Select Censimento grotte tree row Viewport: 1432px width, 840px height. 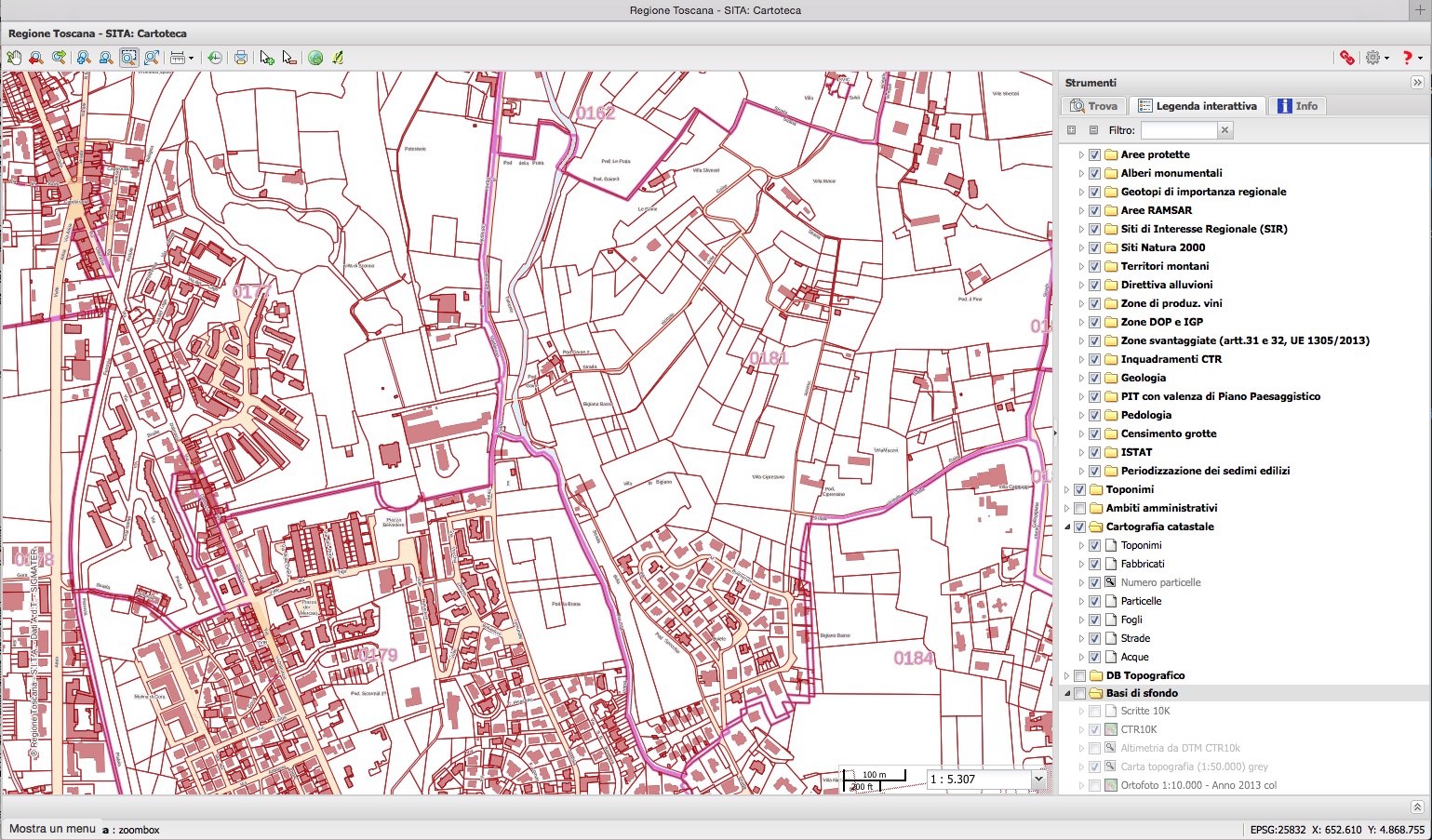point(1244,433)
